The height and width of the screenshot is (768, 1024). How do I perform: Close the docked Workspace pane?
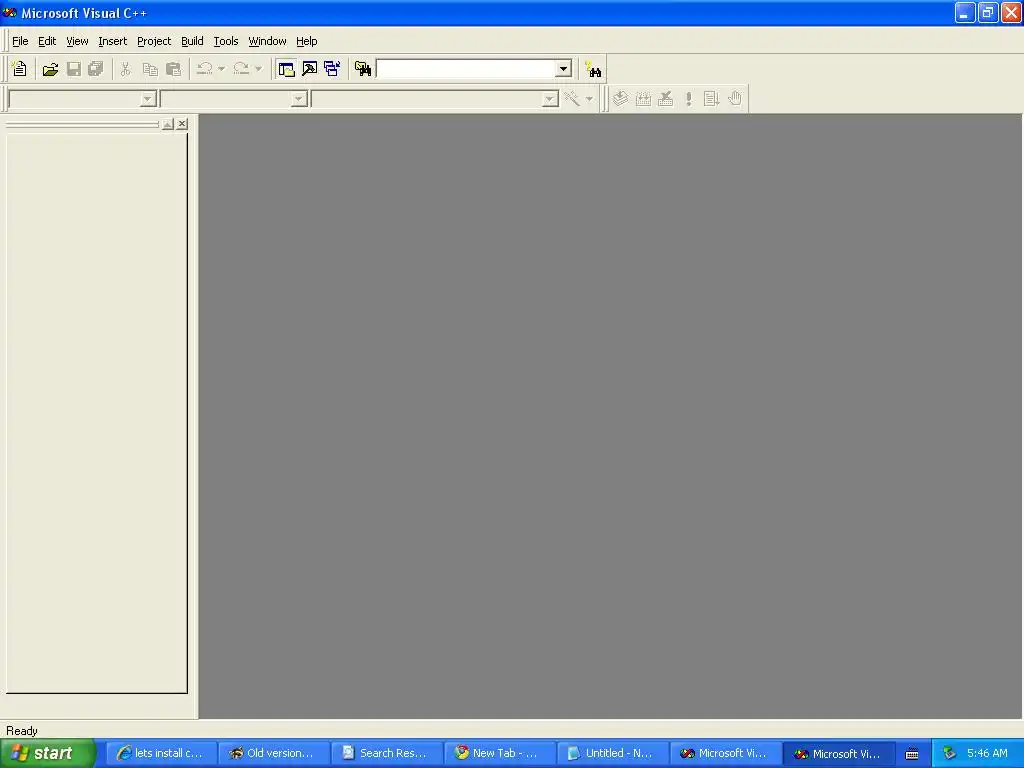click(182, 123)
